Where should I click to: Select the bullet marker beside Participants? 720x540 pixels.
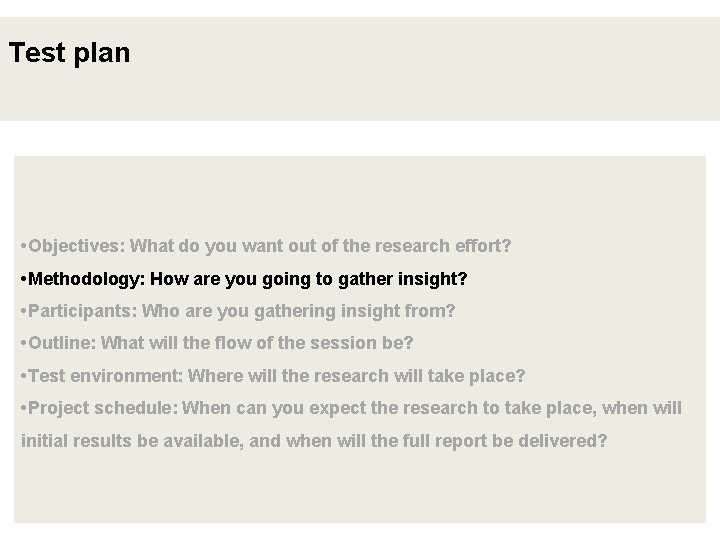(23, 311)
